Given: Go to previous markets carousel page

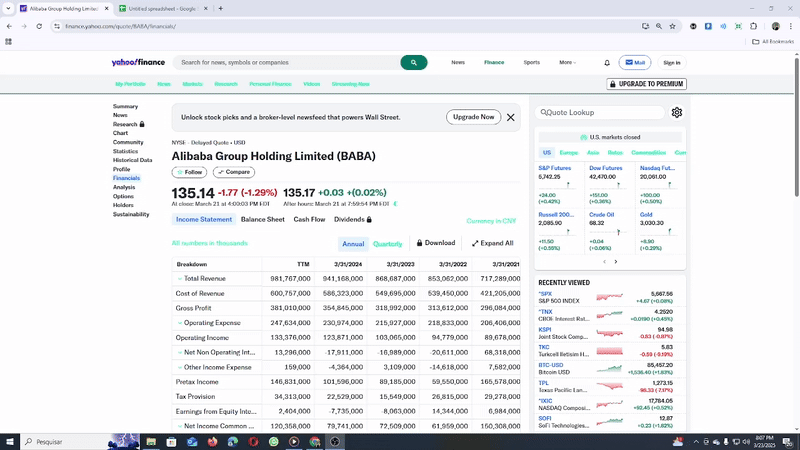Looking at the screenshot, I should [x=605, y=262].
